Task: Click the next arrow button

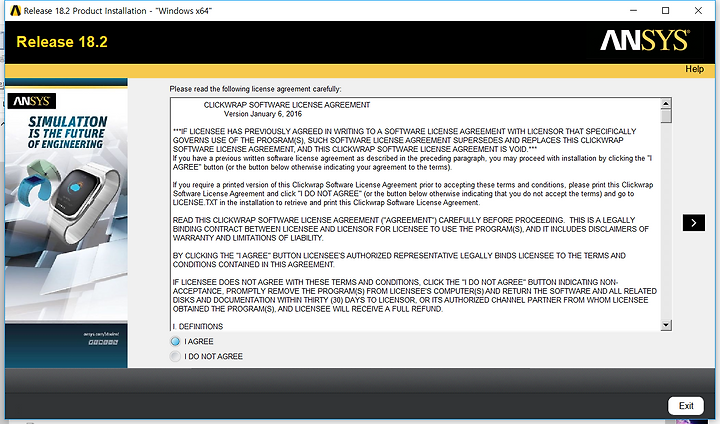Action: pyautogui.click(x=693, y=223)
